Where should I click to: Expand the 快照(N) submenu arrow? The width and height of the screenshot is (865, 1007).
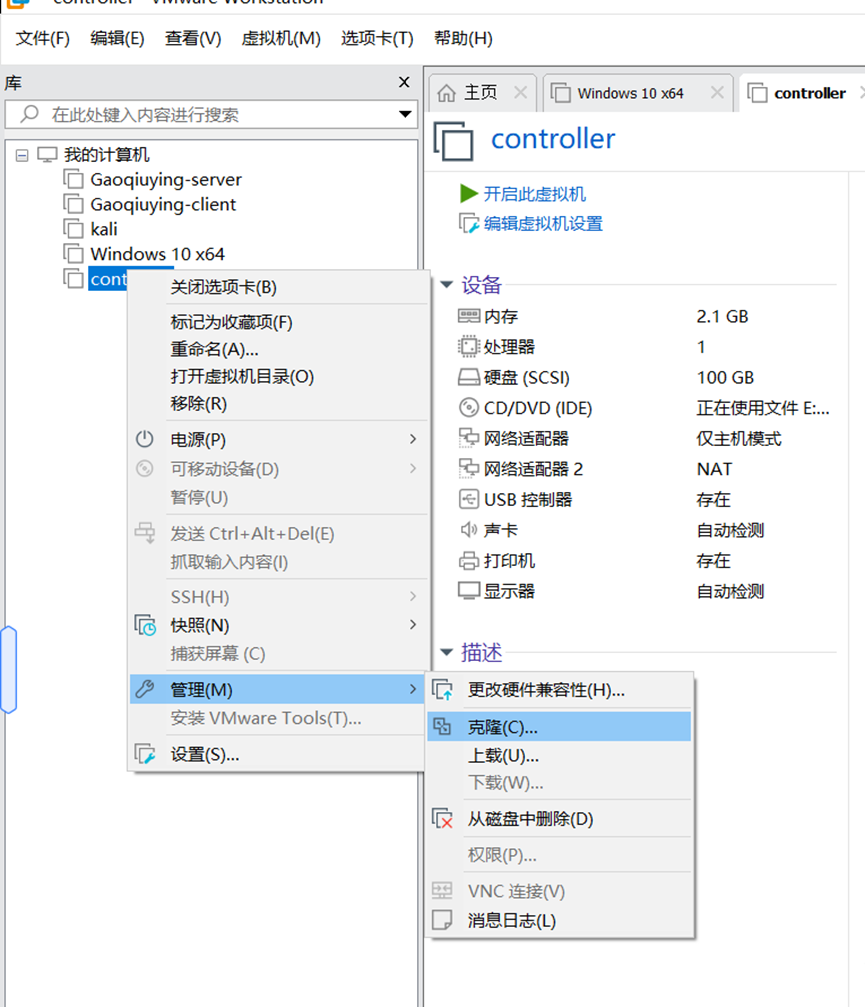pos(413,625)
